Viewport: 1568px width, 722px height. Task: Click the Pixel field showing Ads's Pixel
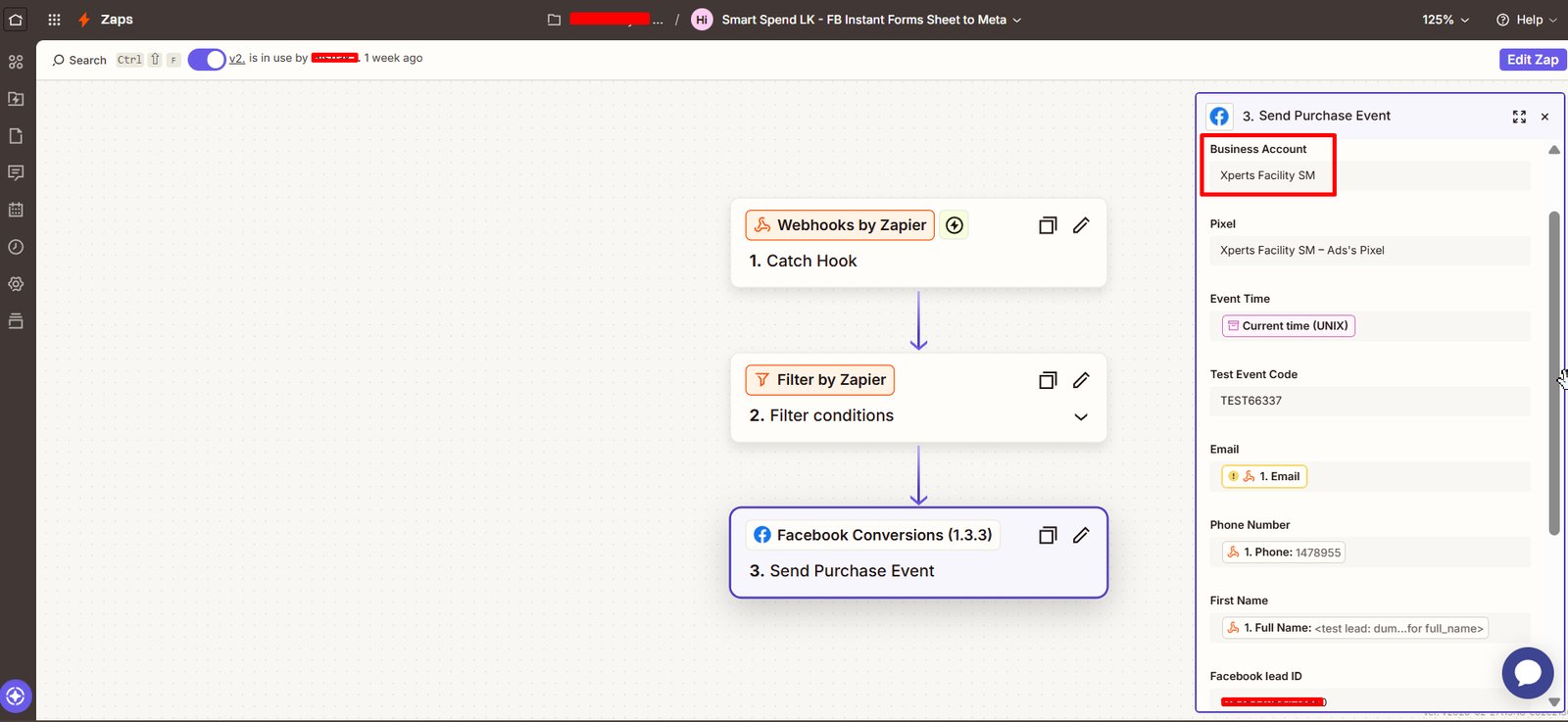1369,251
